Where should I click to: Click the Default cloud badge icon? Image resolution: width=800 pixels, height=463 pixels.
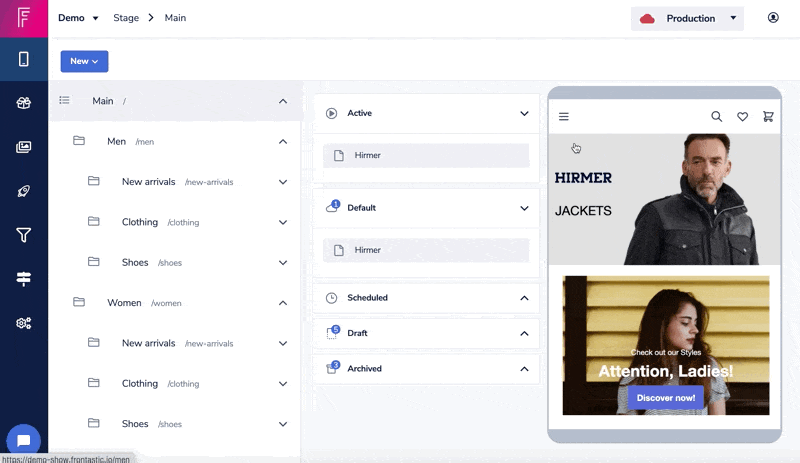333,207
